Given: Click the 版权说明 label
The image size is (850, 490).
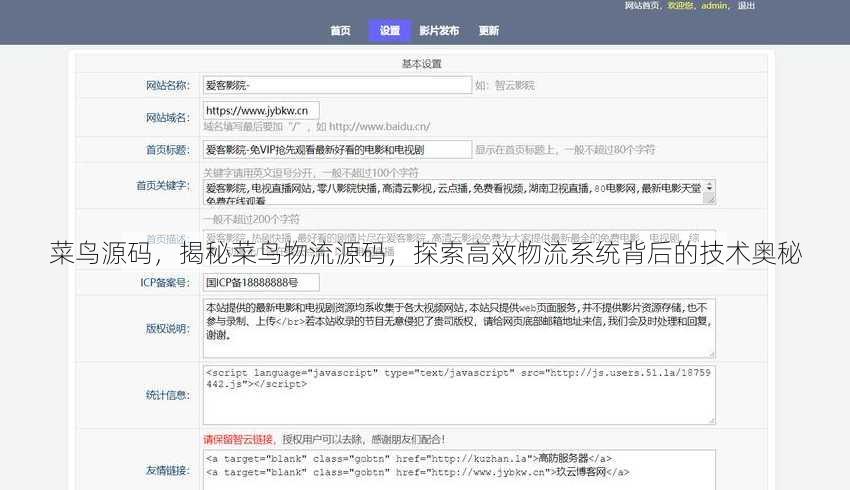Looking at the screenshot, I should tap(168, 328).
